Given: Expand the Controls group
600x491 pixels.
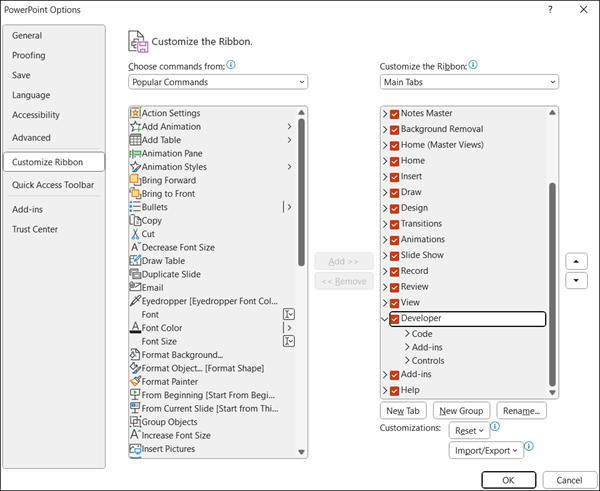Looking at the screenshot, I should (407, 361).
